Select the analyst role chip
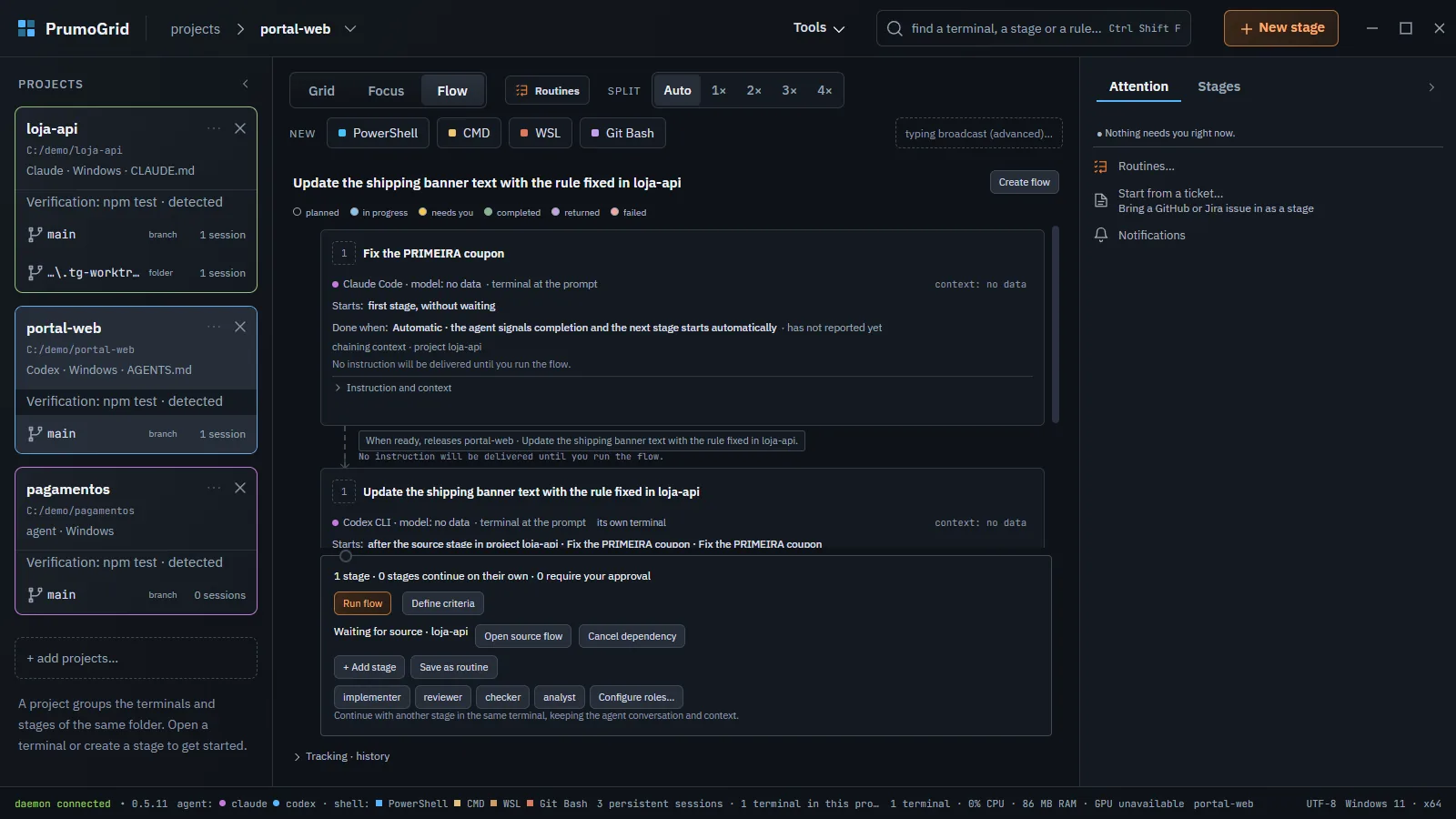The width and height of the screenshot is (1456, 819). (x=560, y=697)
